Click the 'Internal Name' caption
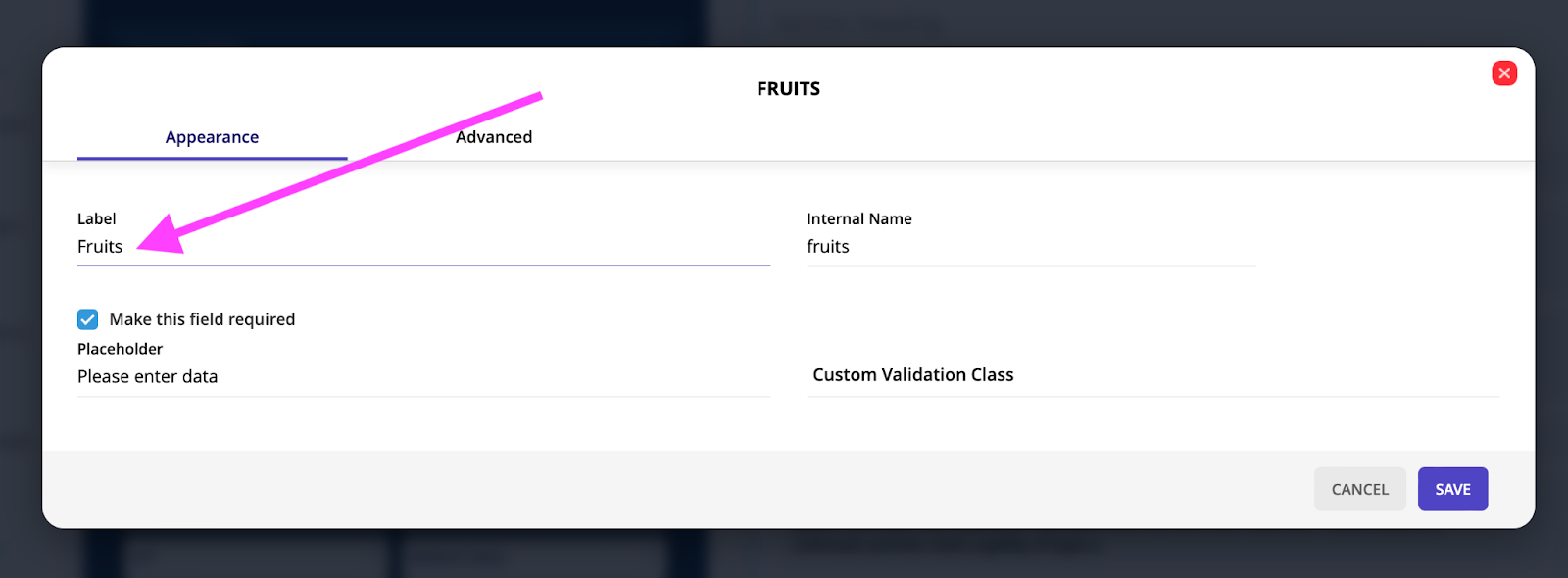 859,218
